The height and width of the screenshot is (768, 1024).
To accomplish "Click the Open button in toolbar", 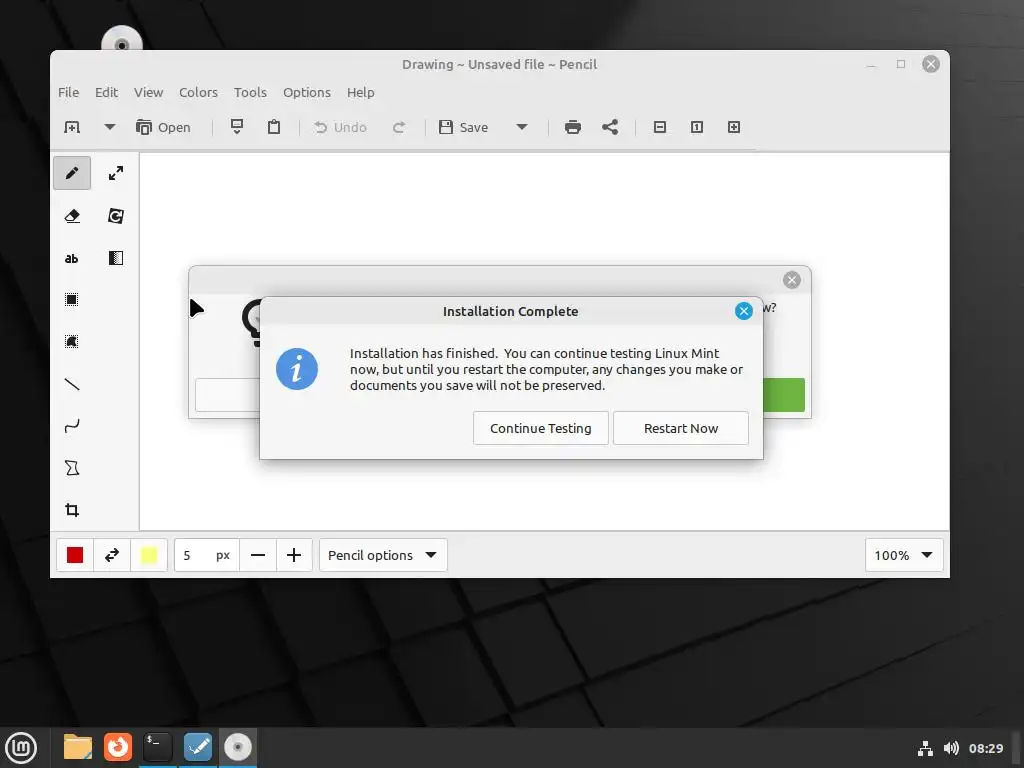I will [x=163, y=127].
